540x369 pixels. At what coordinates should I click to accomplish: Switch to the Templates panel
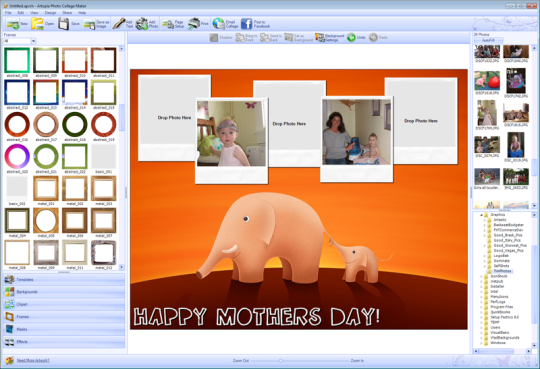[64, 280]
